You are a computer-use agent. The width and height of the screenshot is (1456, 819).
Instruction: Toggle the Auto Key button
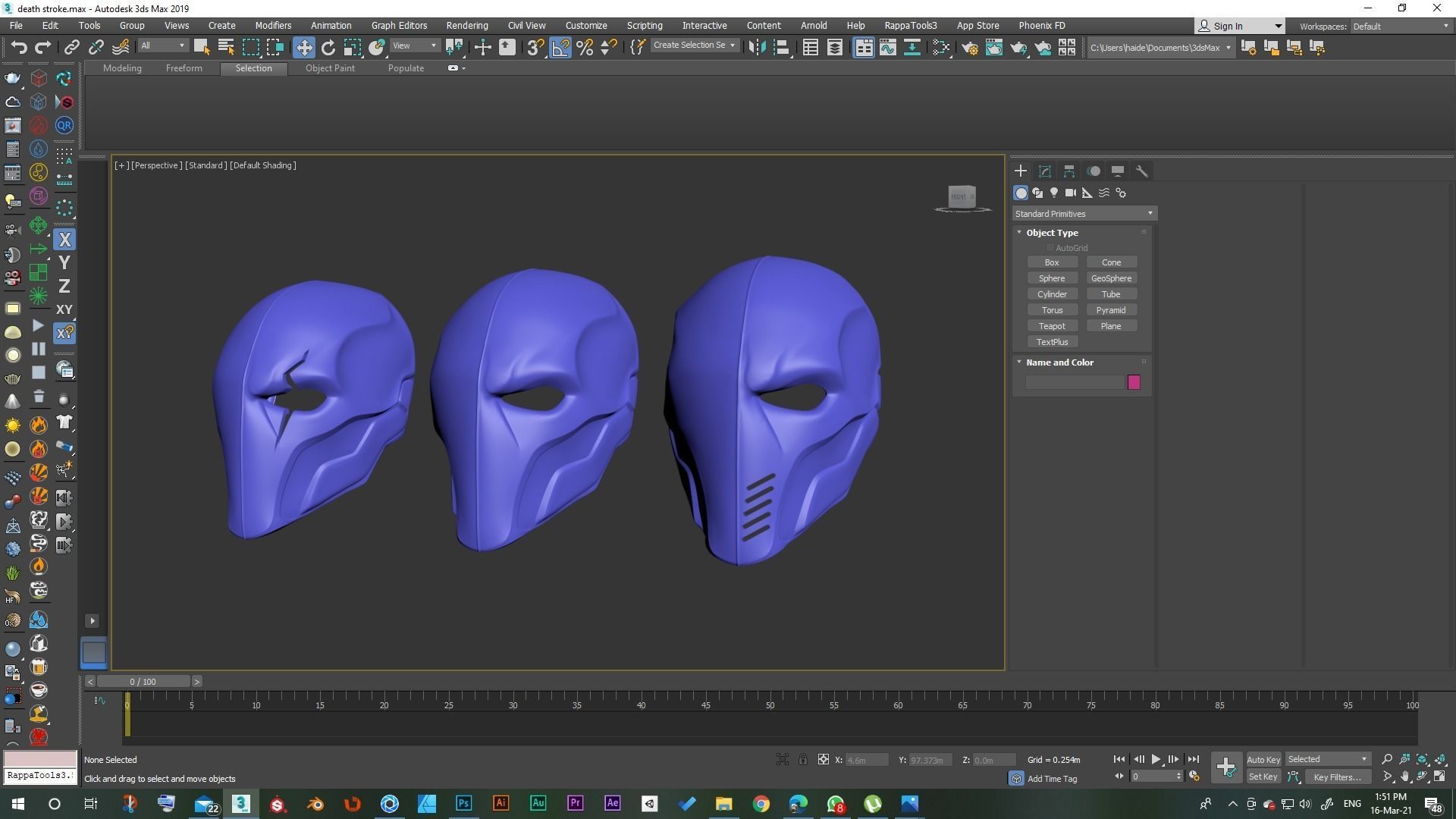pyautogui.click(x=1263, y=759)
